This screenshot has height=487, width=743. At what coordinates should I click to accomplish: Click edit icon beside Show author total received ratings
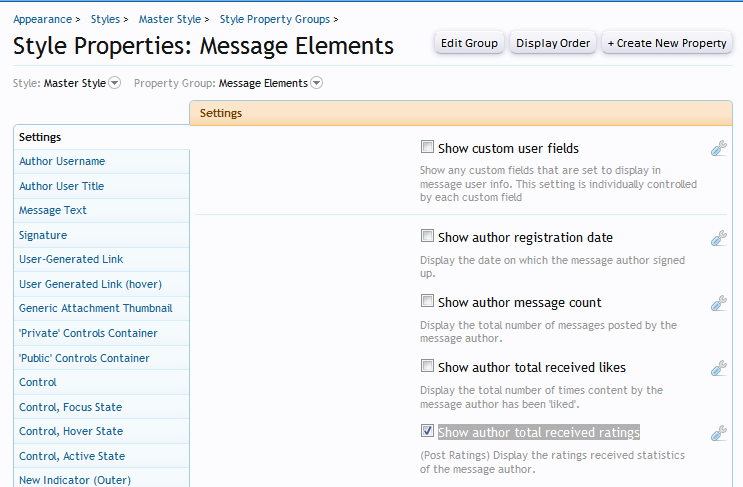click(x=718, y=433)
